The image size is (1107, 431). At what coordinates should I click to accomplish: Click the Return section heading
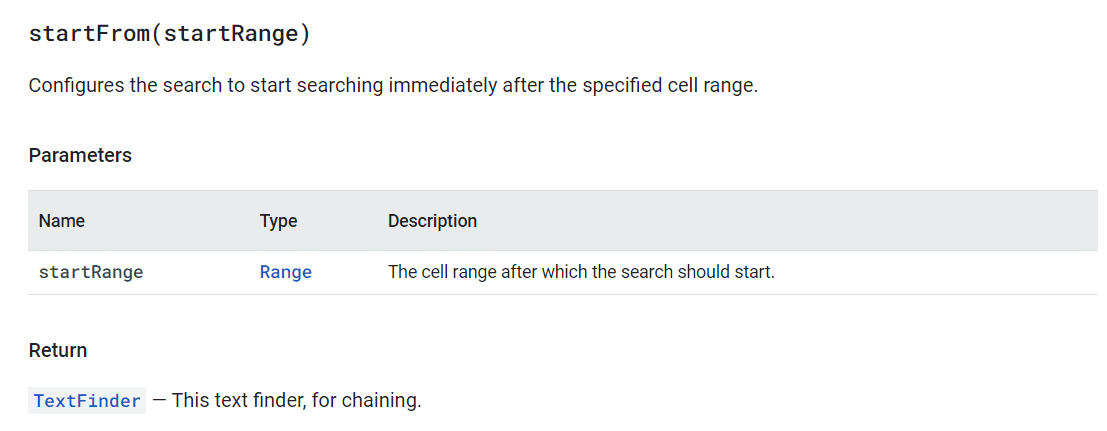(58, 350)
